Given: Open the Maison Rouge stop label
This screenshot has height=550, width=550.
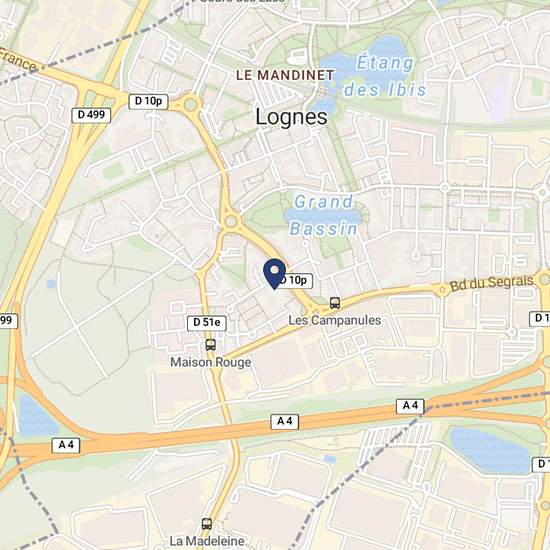Looking at the screenshot, I should point(210,362).
